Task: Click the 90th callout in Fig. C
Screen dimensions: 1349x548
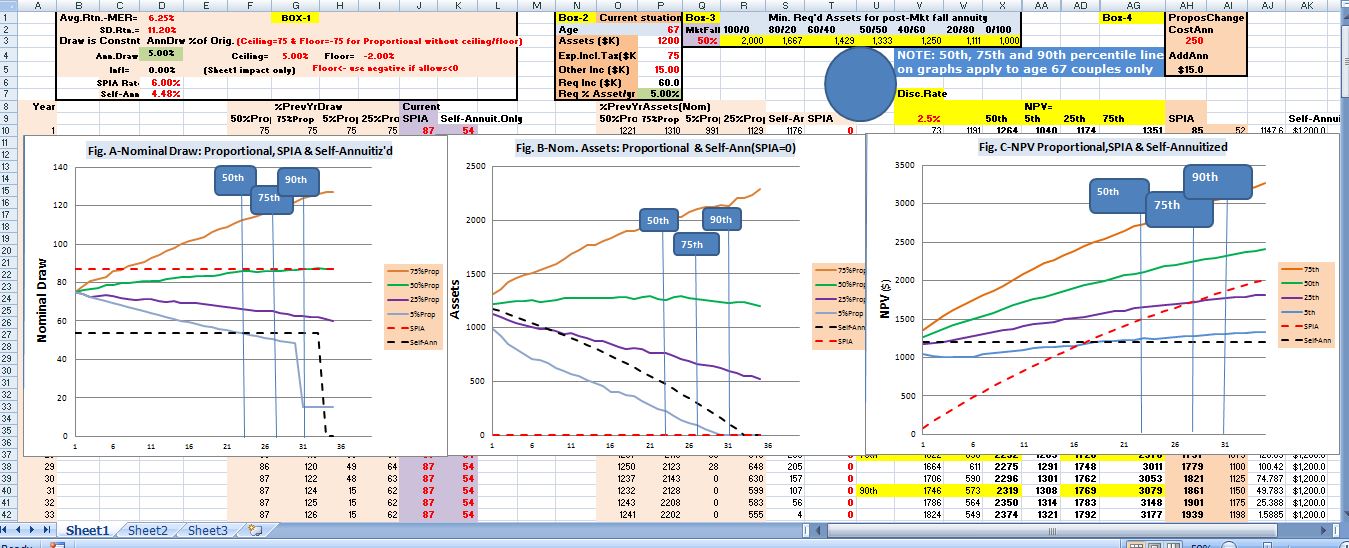Action: click(x=1216, y=179)
